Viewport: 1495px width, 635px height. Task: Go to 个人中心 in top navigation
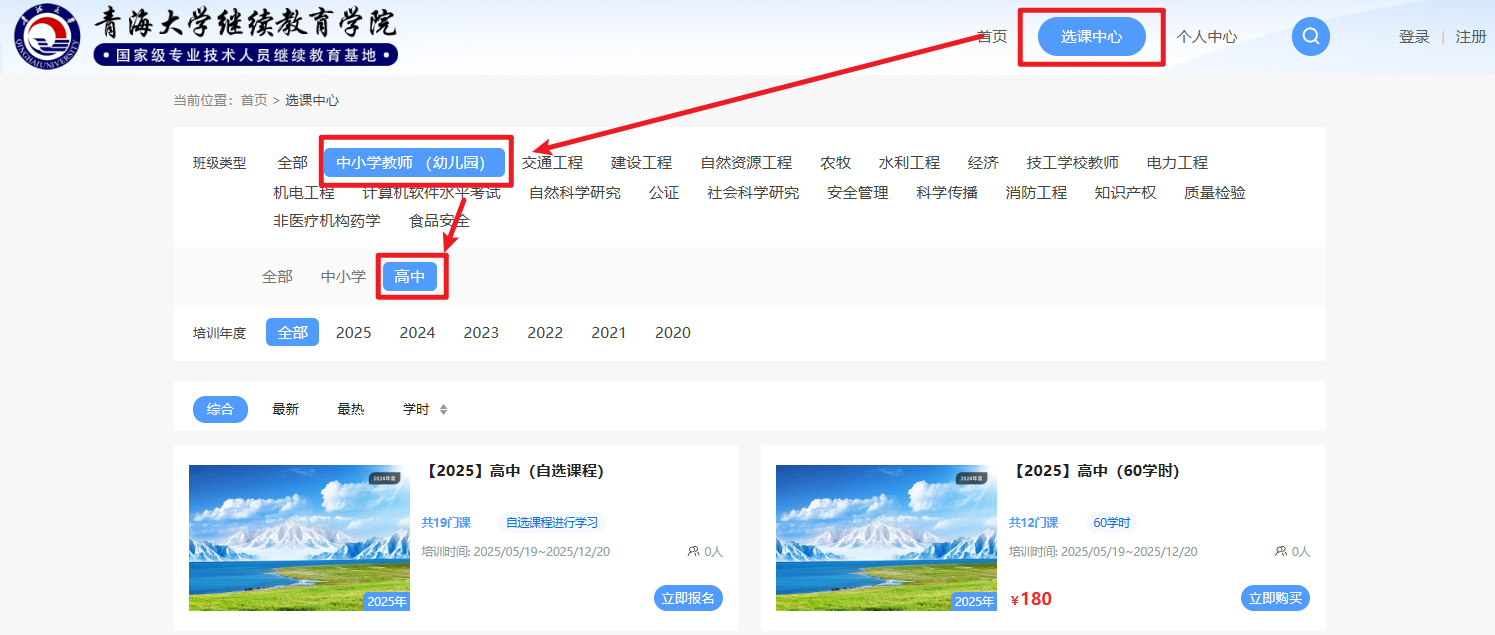point(1206,37)
